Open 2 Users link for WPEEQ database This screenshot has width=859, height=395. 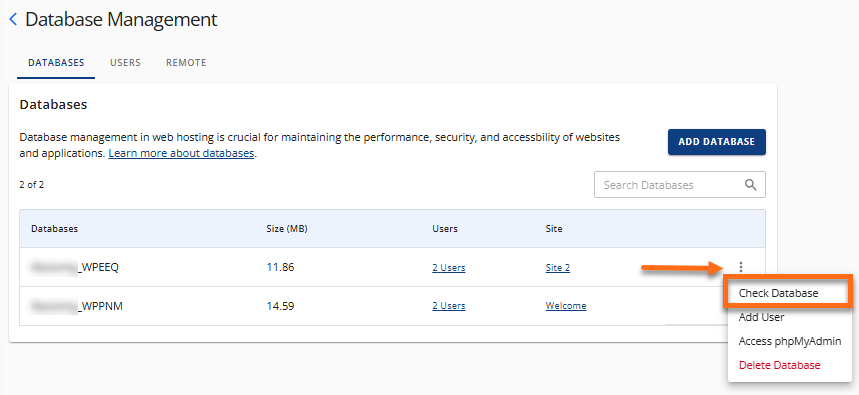[449, 268]
